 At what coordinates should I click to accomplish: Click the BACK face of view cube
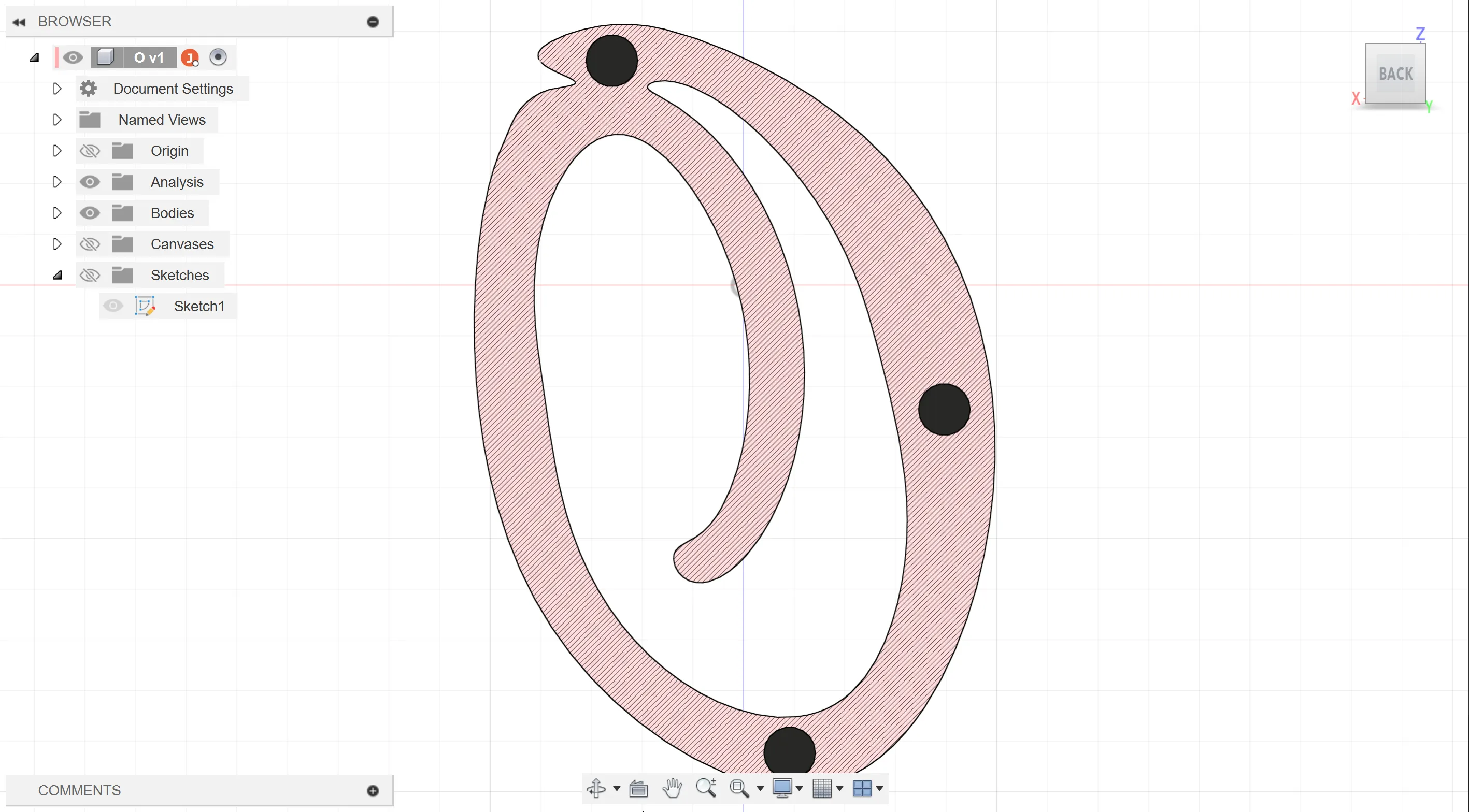1395,74
